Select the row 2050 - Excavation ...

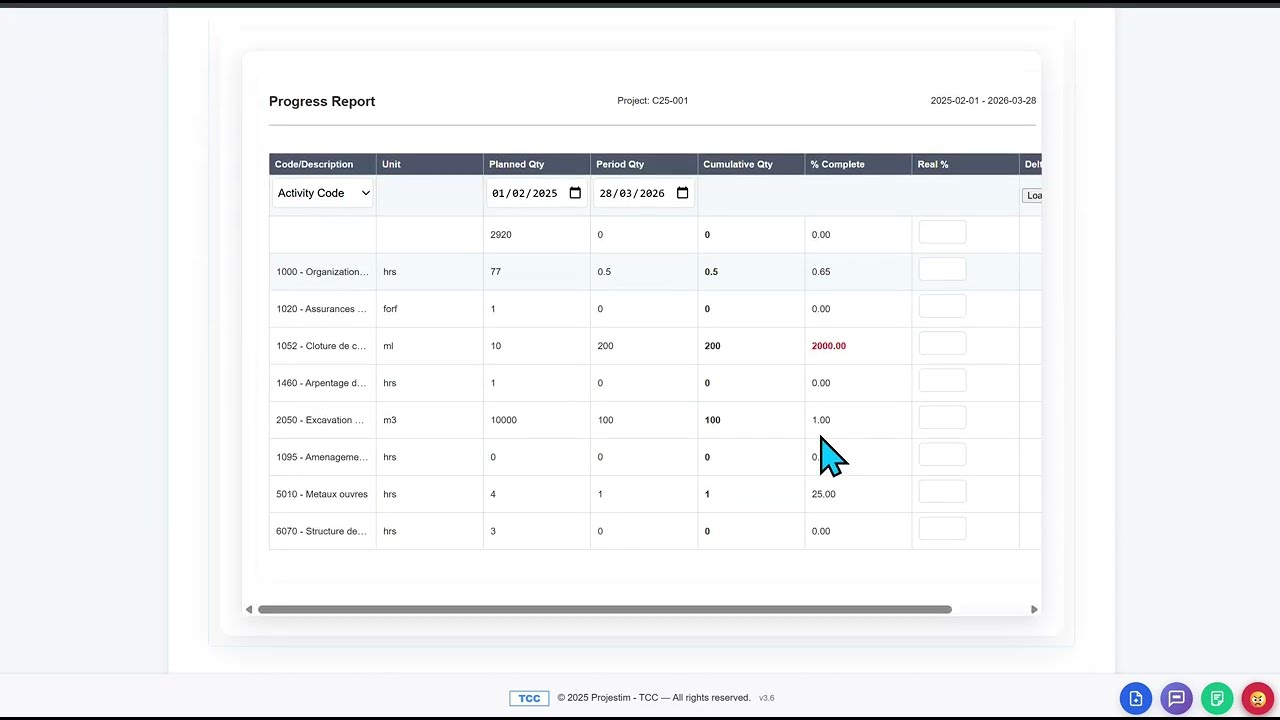coord(655,420)
